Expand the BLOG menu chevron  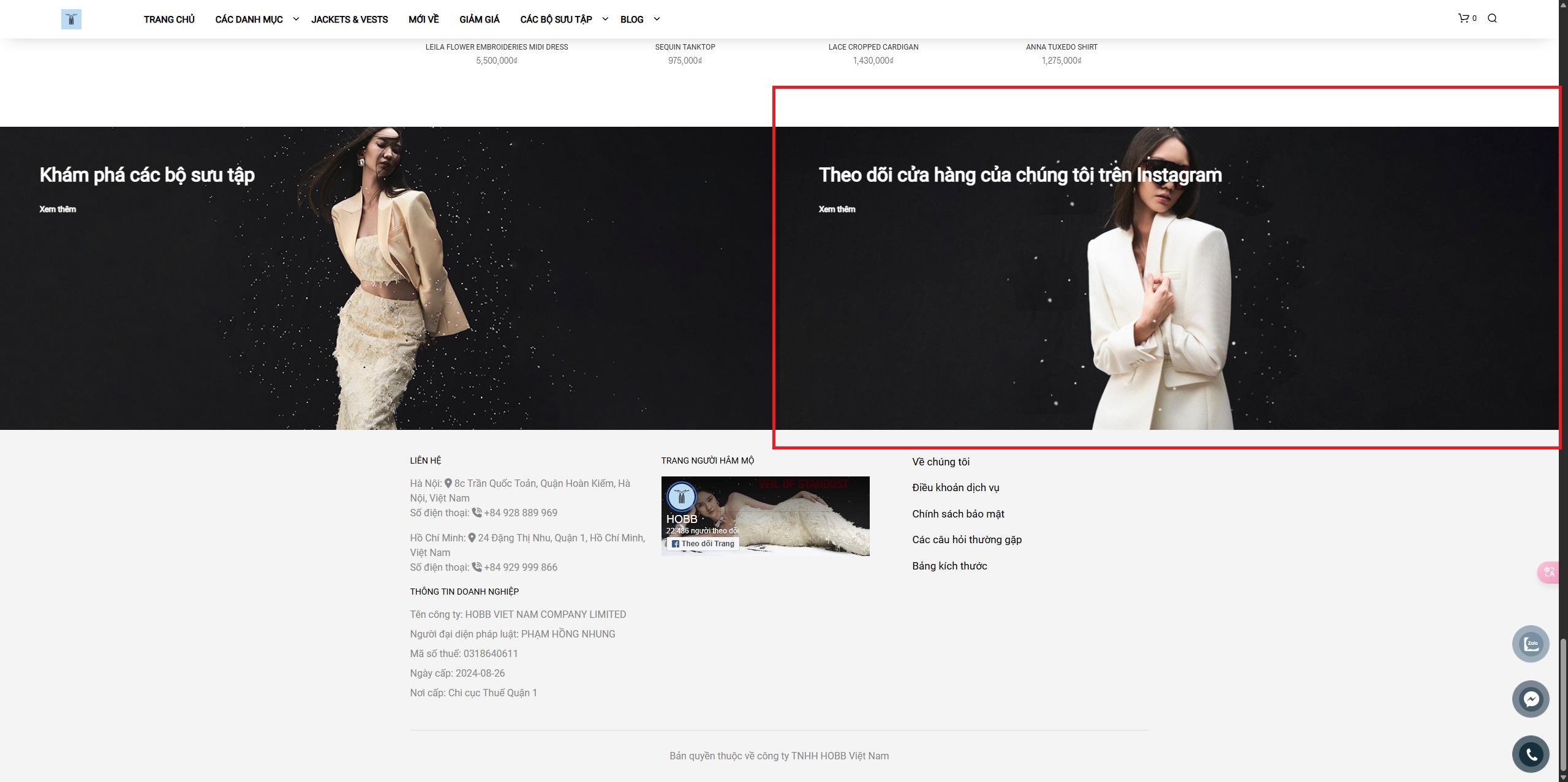click(x=657, y=19)
